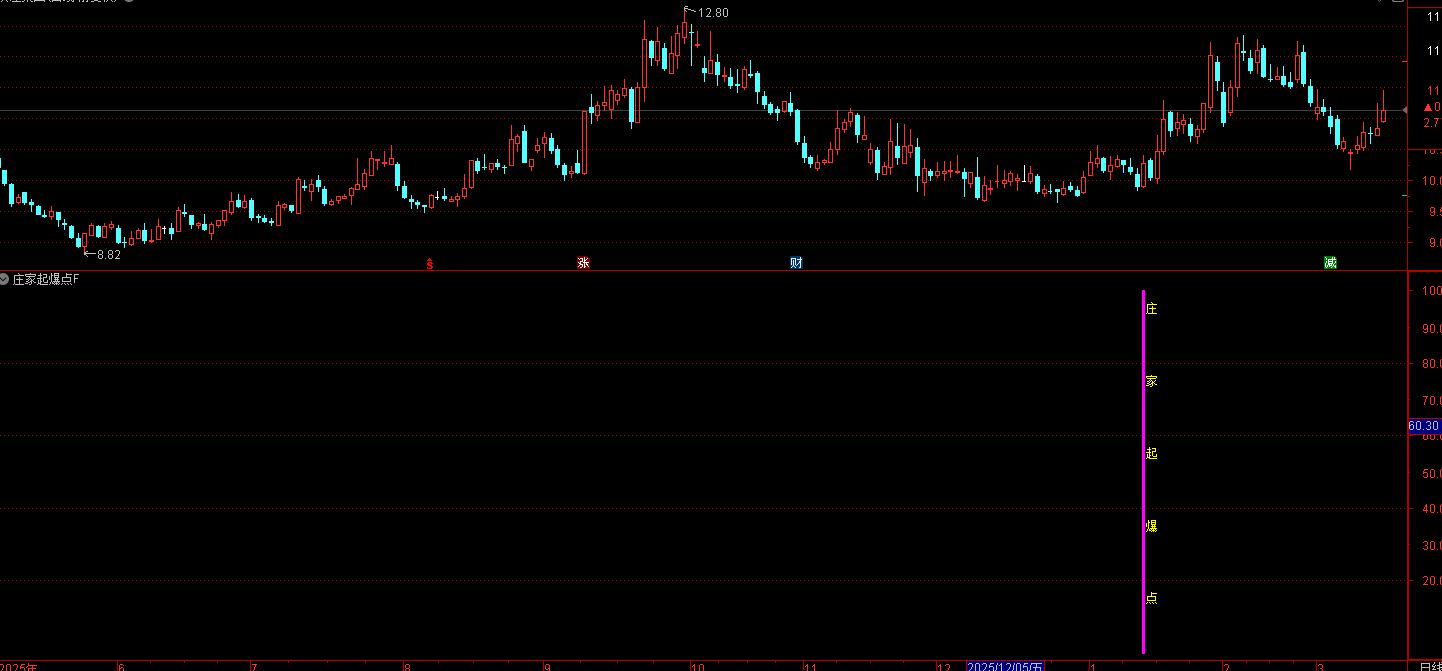Click the red S event marker
The width and height of the screenshot is (1442, 671).
pos(430,264)
